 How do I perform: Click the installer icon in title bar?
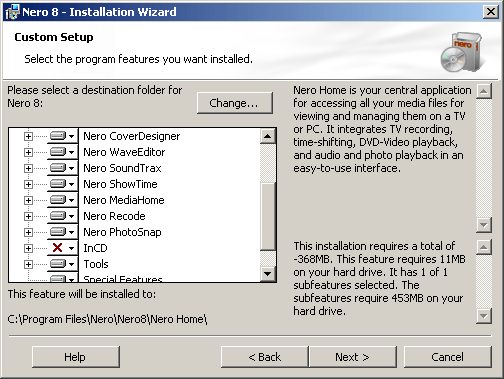pyautogui.click(x=13, y=12)
